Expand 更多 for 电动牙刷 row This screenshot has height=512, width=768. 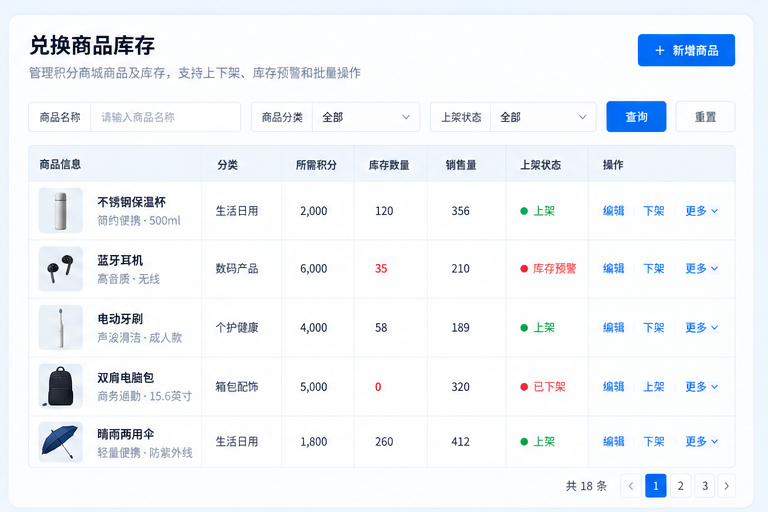(x=701, y=327)
